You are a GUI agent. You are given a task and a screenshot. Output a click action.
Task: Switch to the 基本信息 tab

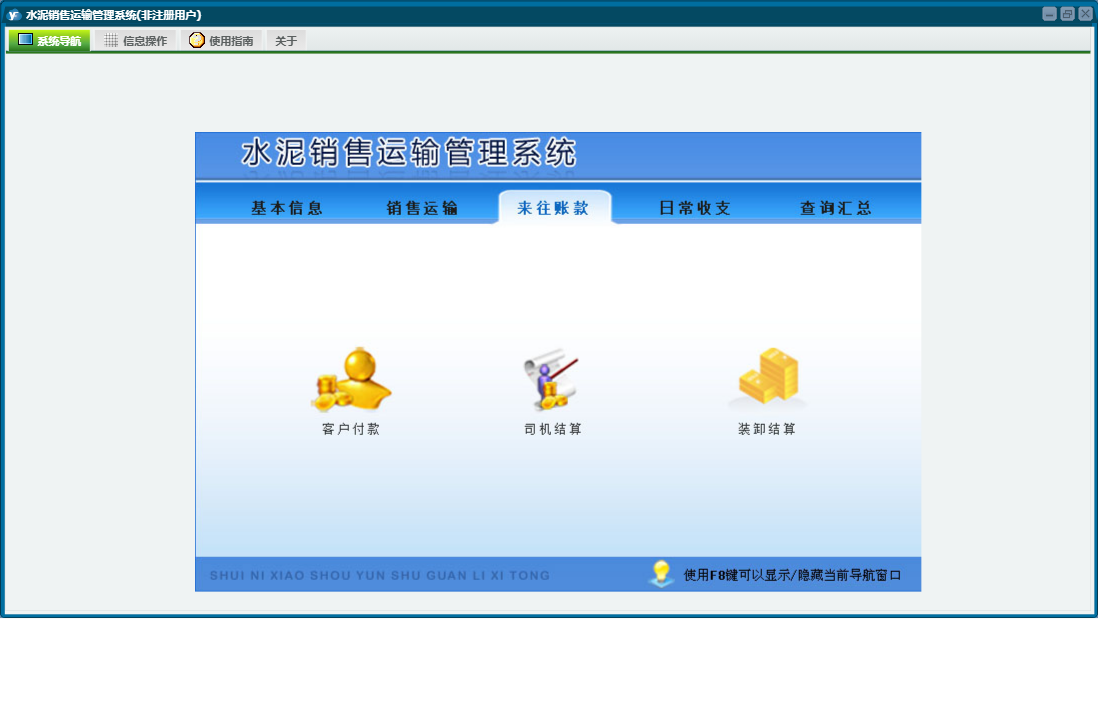(x=287, y=208)
